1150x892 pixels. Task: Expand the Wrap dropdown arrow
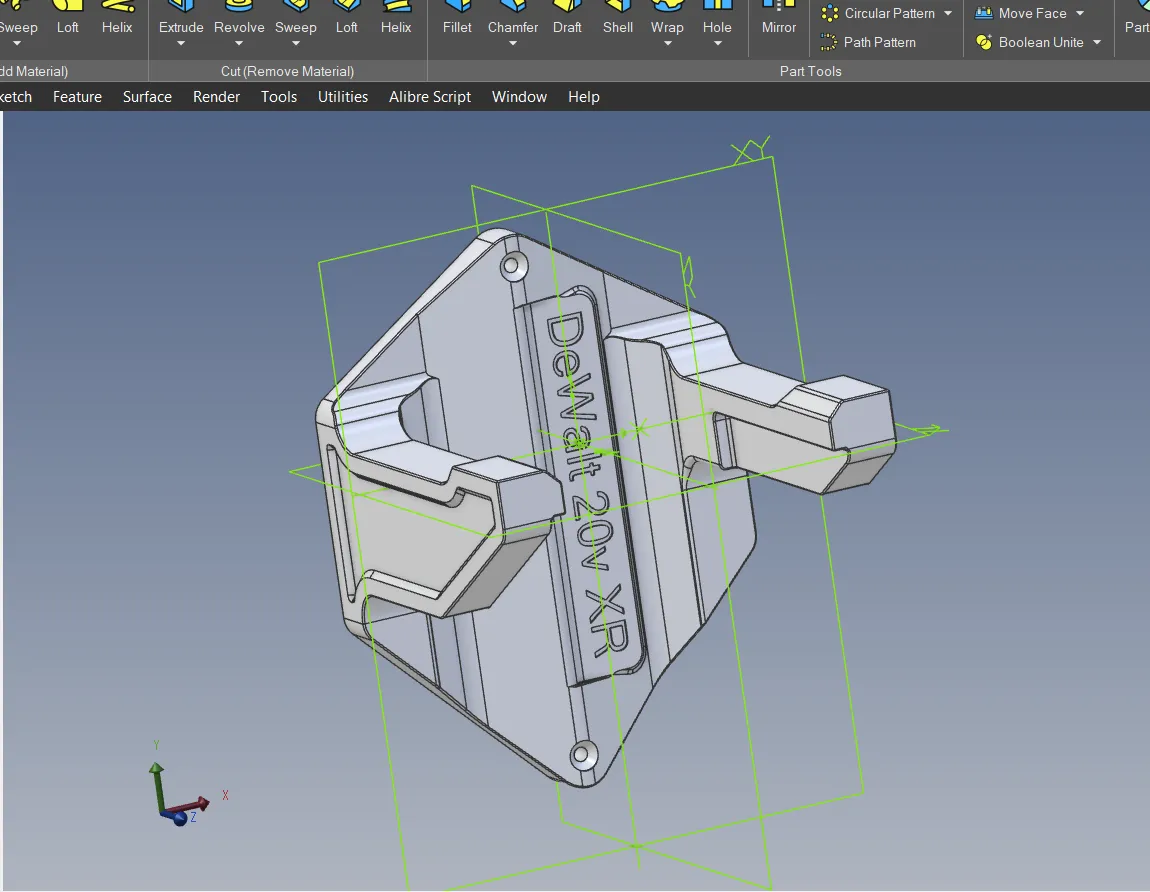[667, 44]
